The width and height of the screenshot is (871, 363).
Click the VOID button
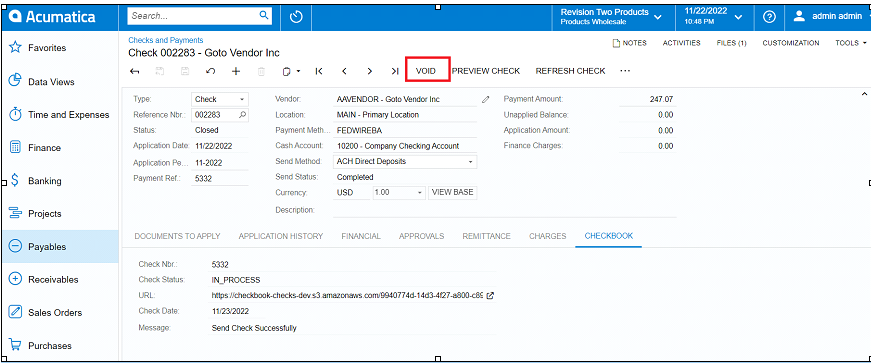(426, 71)
